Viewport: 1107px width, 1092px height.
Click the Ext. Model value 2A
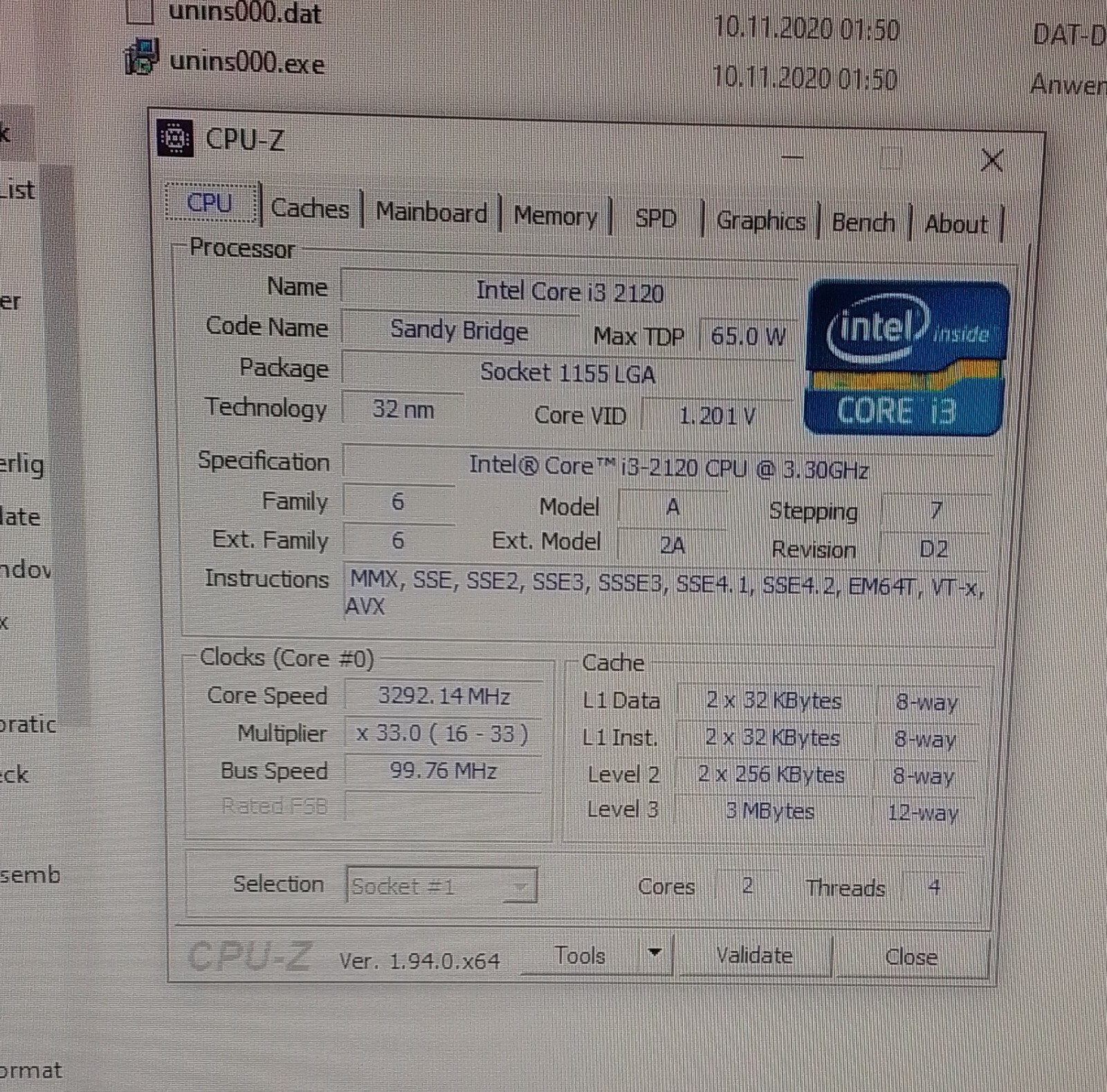click(672, 545)
